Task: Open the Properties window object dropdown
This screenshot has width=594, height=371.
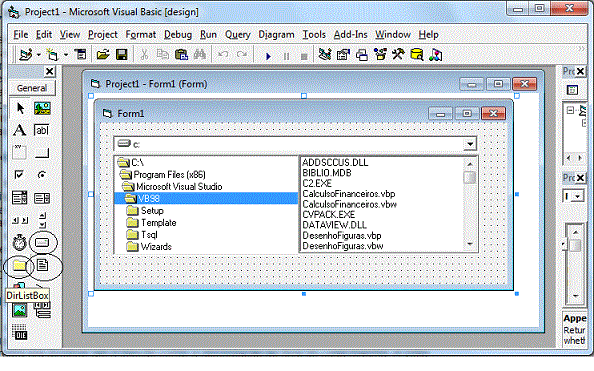Action: (x=577, y=196)
